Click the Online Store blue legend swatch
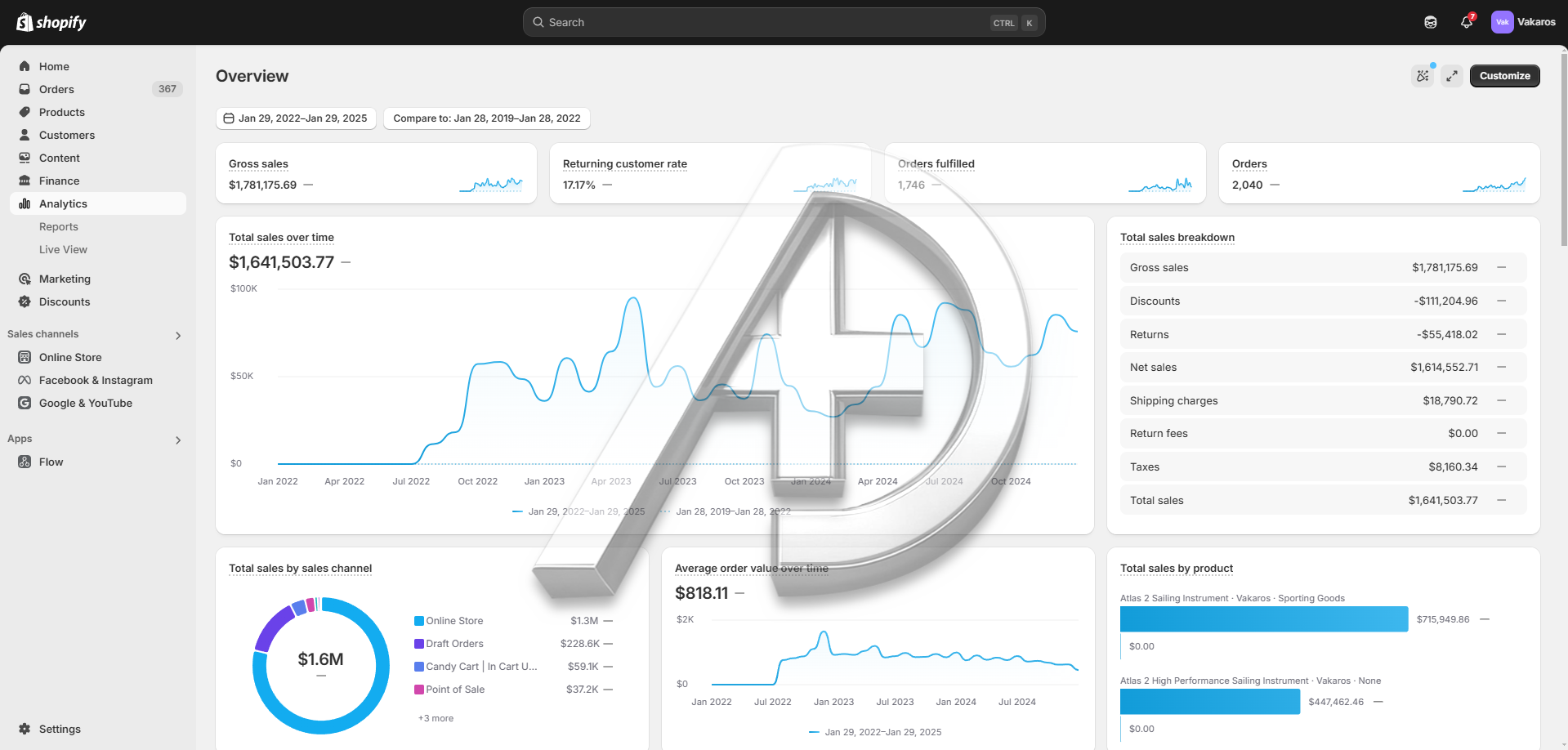 (419, 621)
